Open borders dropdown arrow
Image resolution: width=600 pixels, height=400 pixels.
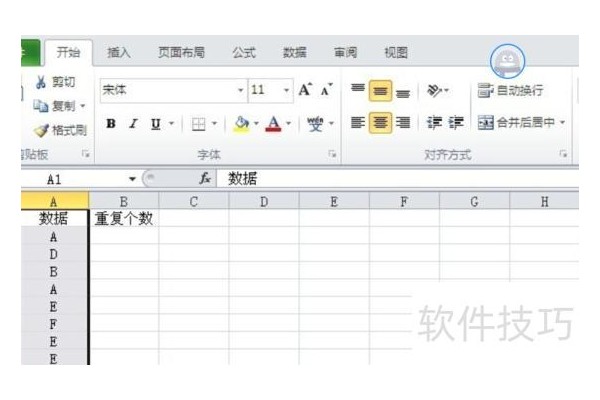coord(214,123)
